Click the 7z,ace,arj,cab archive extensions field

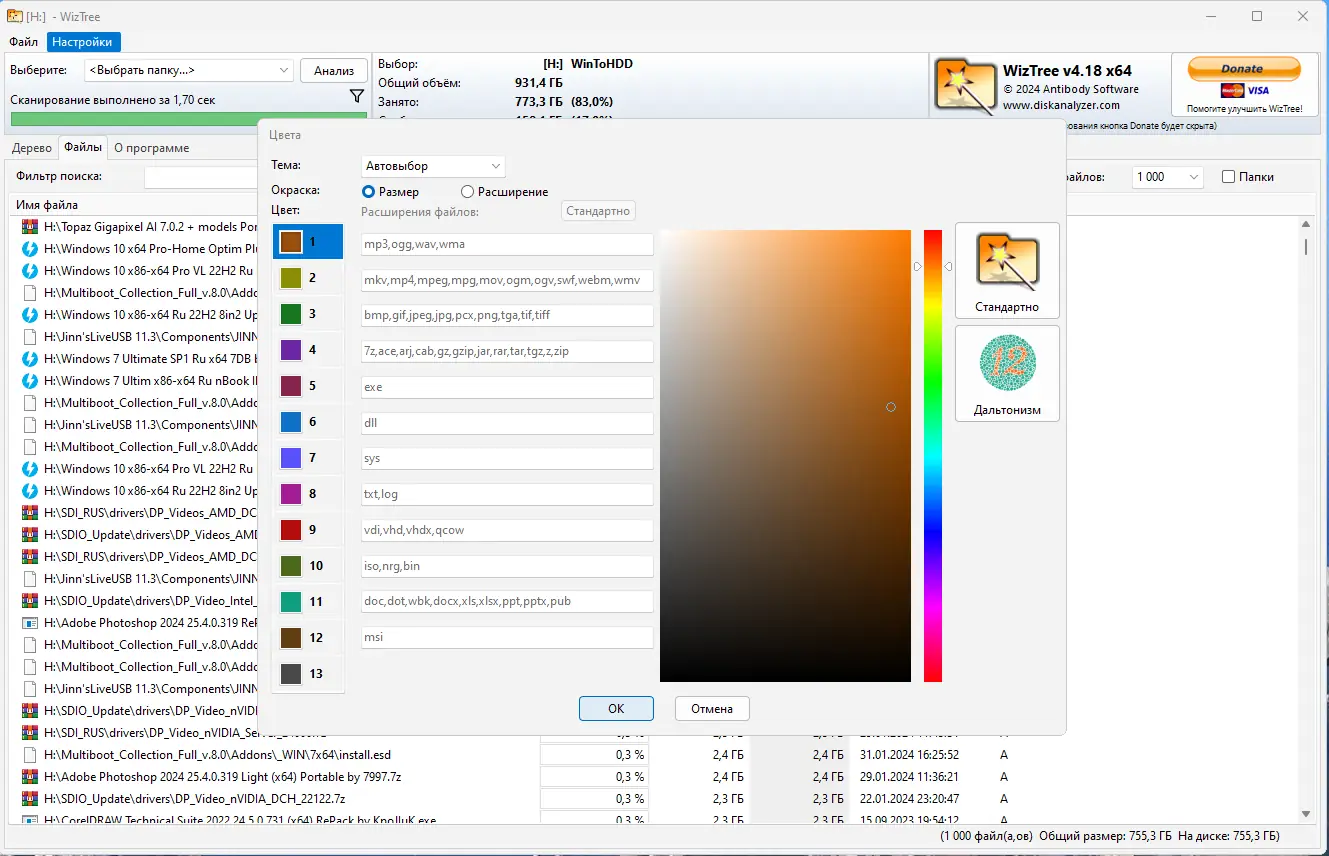point(507,351)
